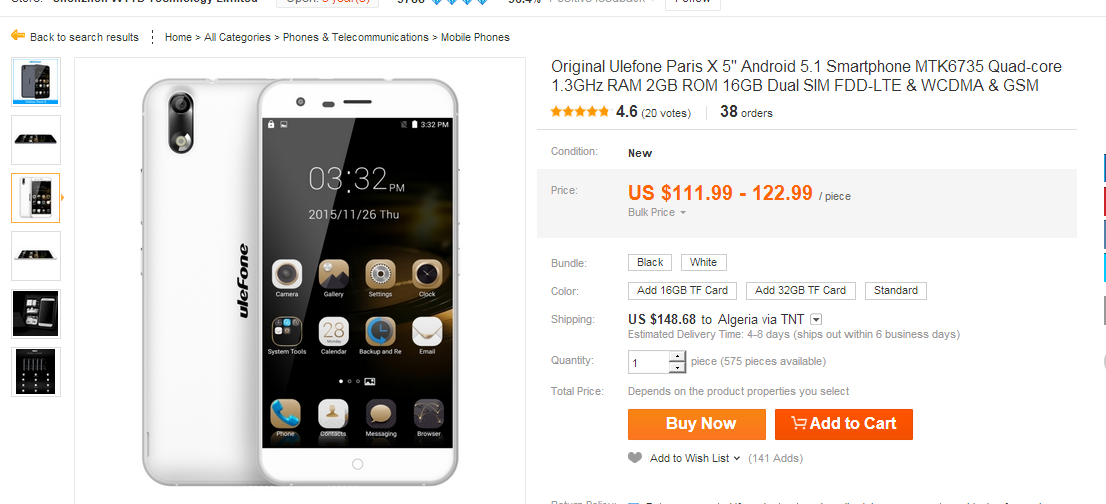Click the five-star rating icons

click(x=580, y=111)
